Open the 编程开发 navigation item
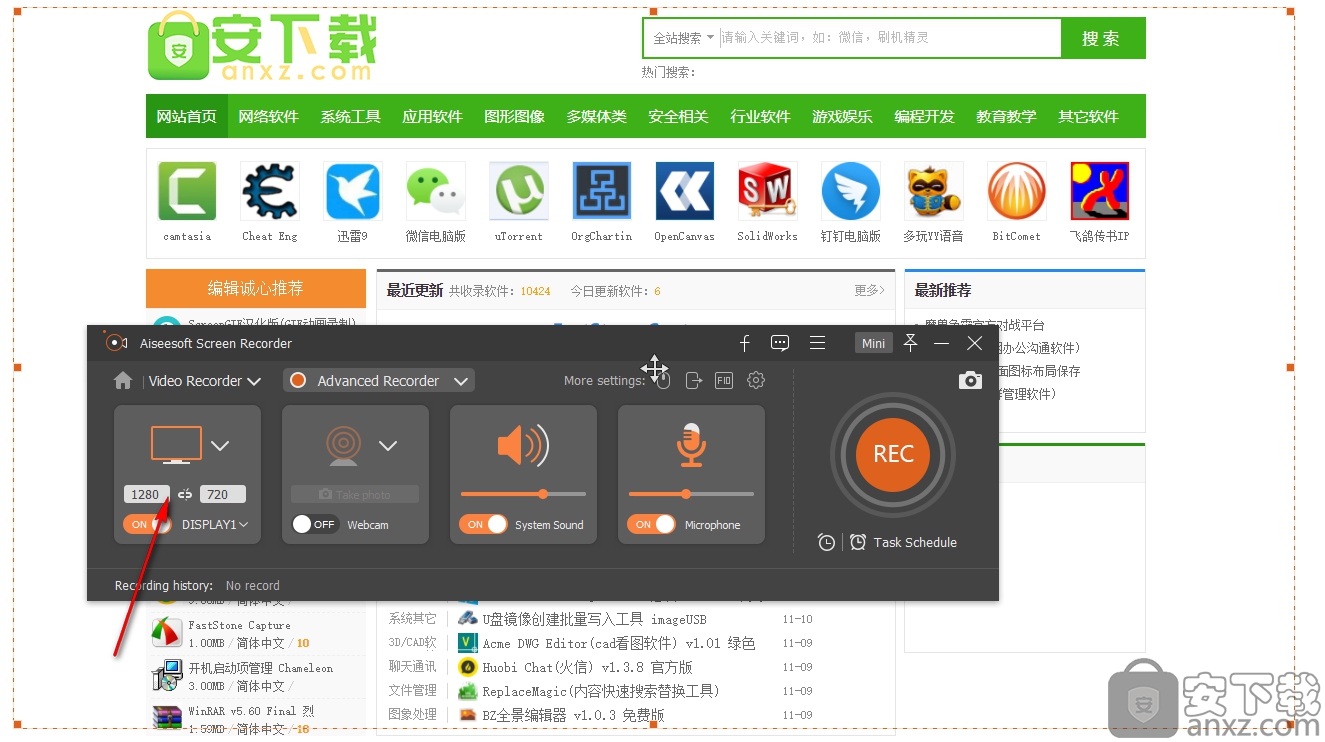Screen dimensions: 1325x742 [x=925, y=116]
